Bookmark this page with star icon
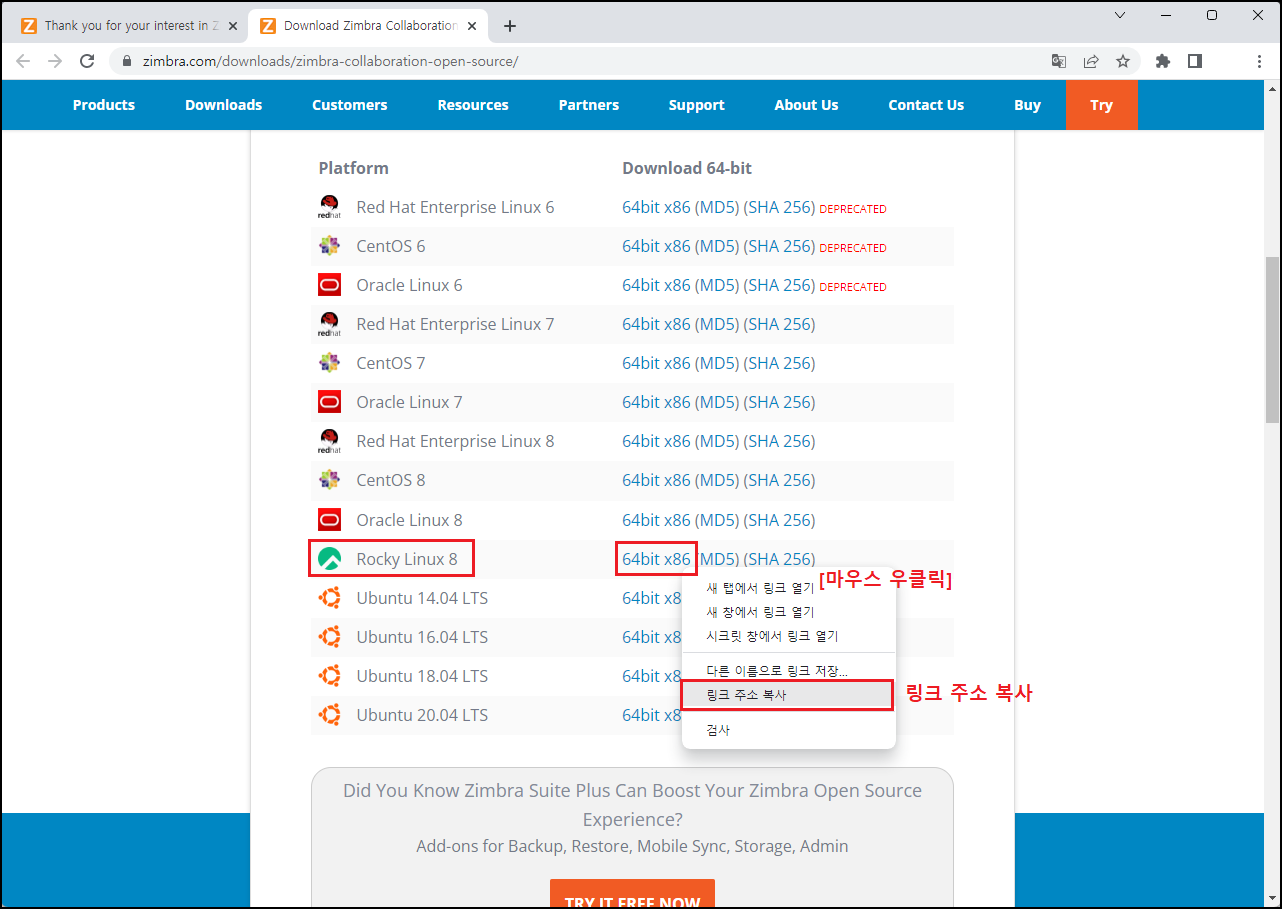 coord(1123,61)
